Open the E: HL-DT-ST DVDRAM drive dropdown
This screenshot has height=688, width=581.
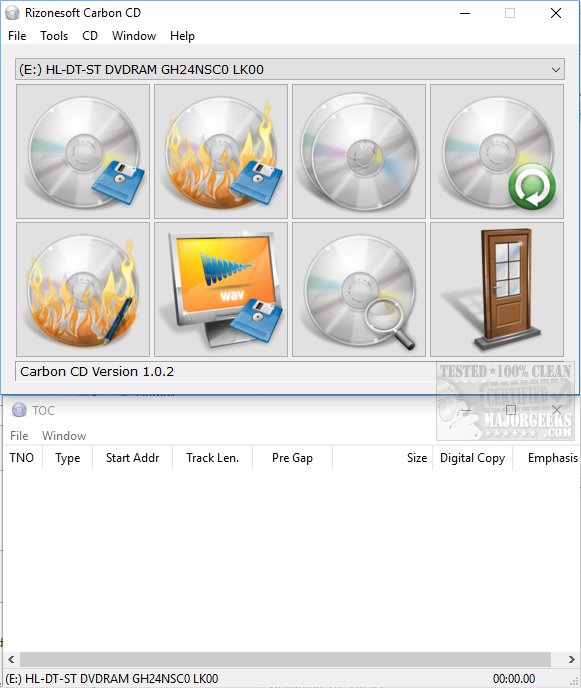pyautogui.click(x=290, y=69)
